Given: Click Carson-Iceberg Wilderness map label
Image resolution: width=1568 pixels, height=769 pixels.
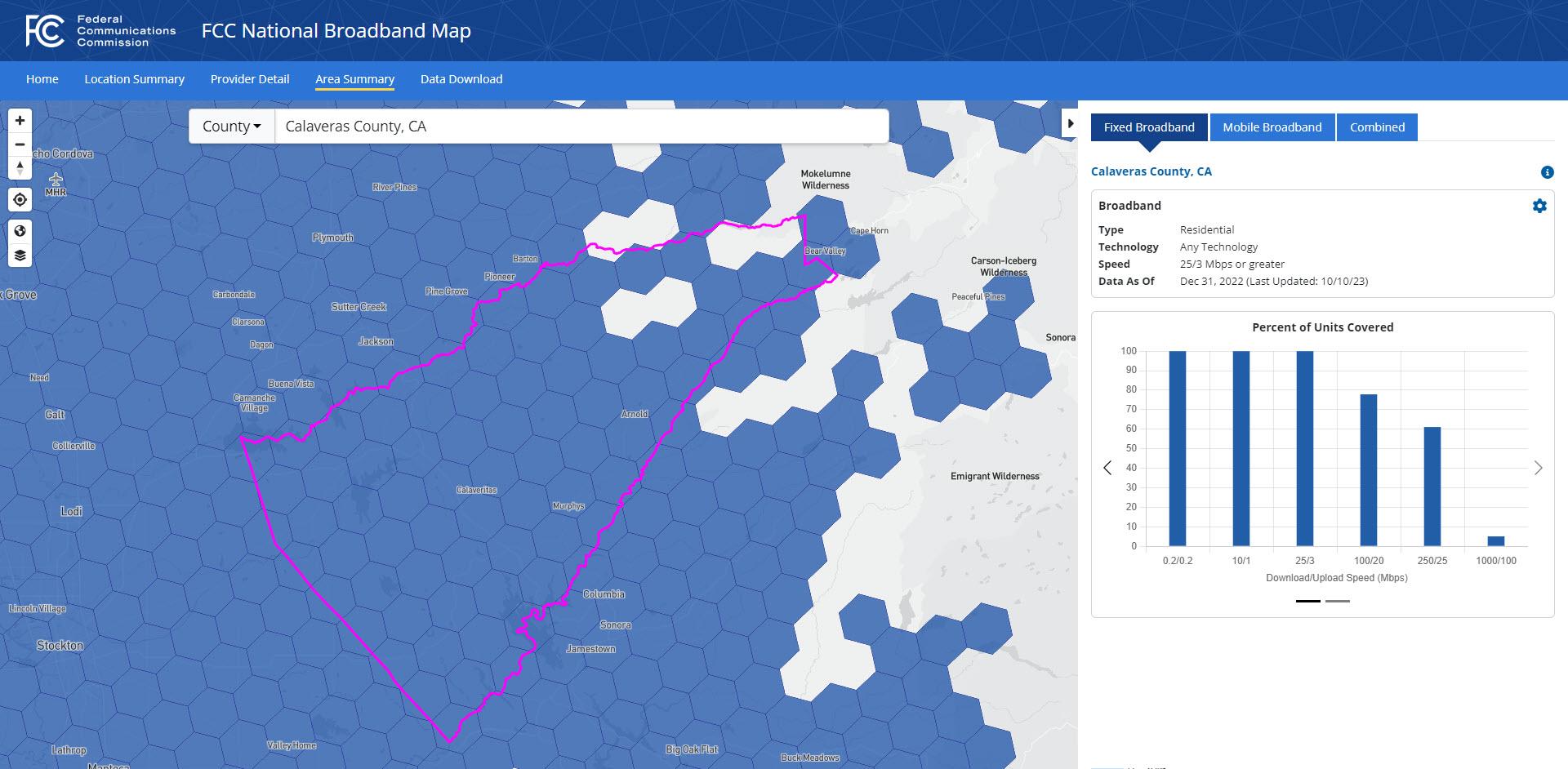Looking at the screenshot, I should tap(1004, 267).
